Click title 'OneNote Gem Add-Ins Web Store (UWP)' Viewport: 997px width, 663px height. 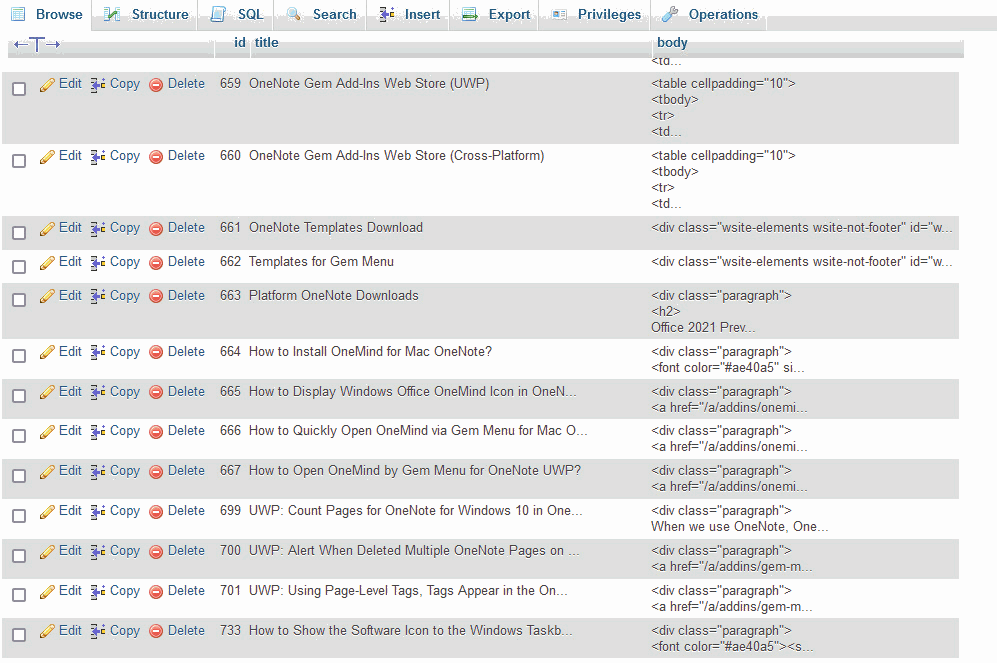click(369, 83)
